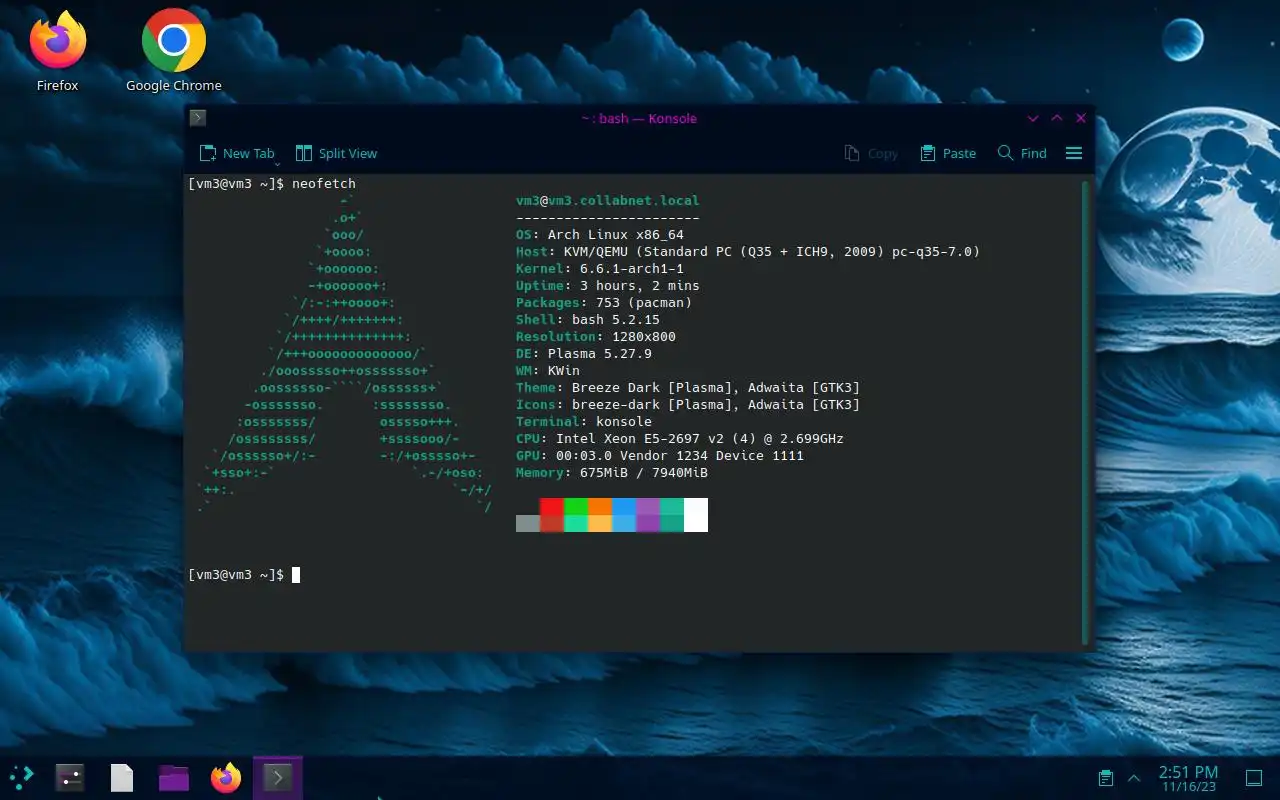
Task: Click the 'Host: KVM/QEMU' line
Action: click(x=748, y=252)
